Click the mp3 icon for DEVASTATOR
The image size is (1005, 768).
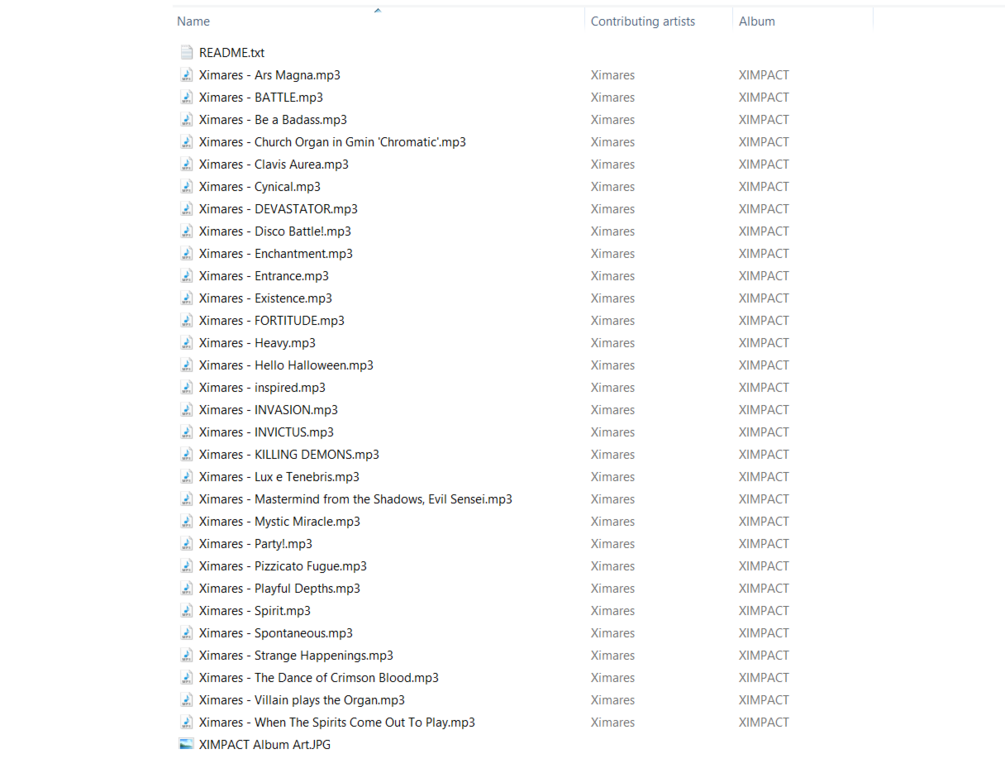tap(187, 209)
